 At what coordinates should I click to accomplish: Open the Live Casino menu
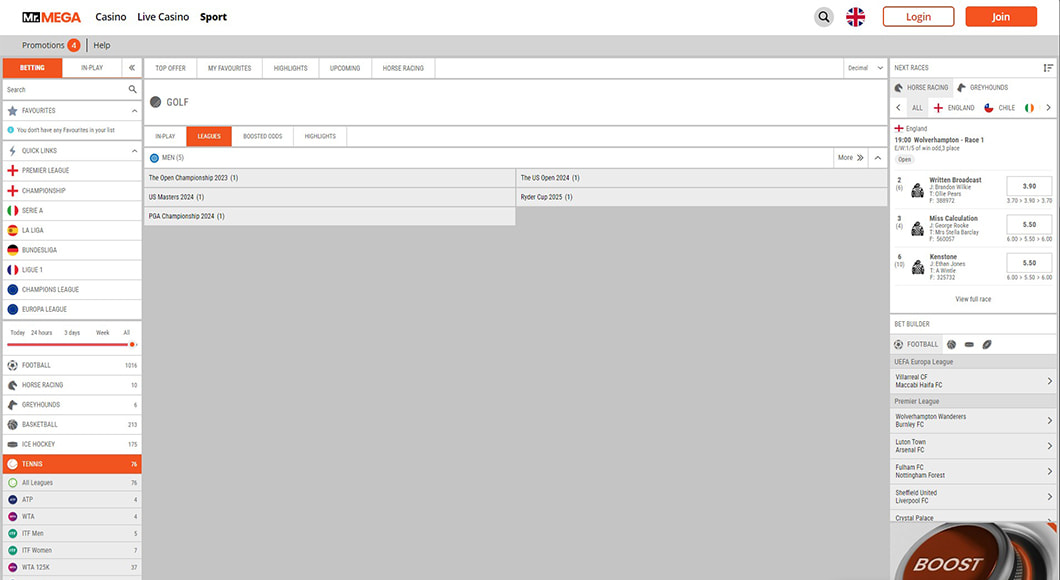(163, 17)
